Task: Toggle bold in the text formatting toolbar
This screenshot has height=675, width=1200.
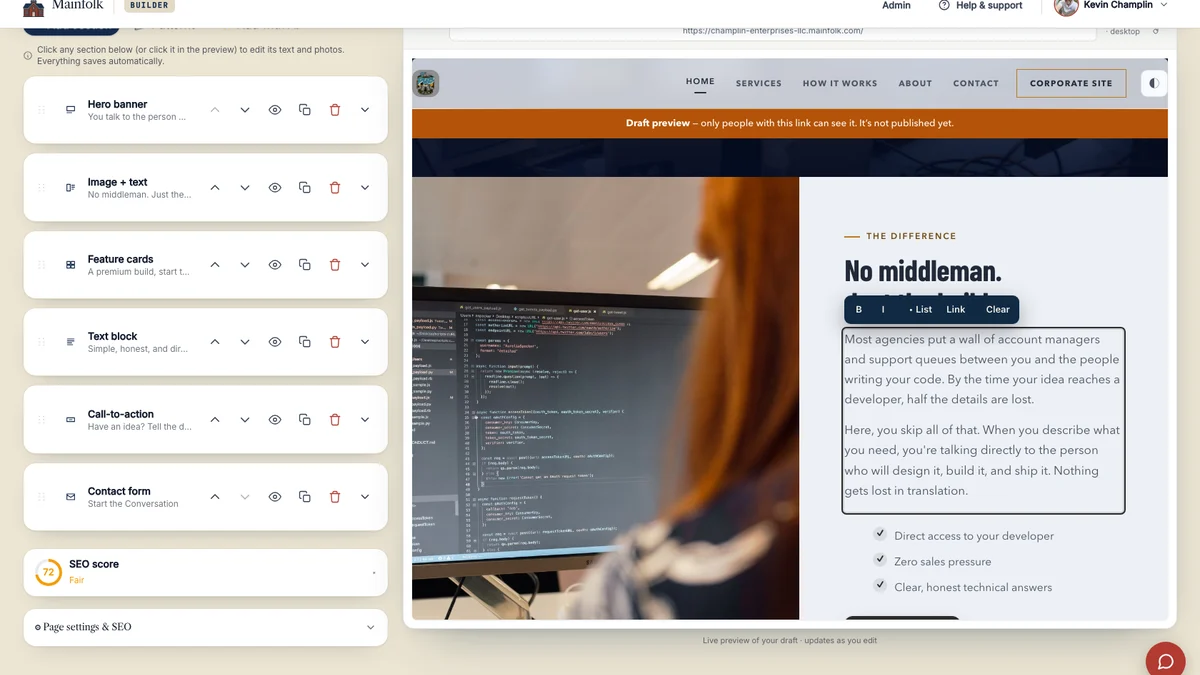Action: coord(859,309)
